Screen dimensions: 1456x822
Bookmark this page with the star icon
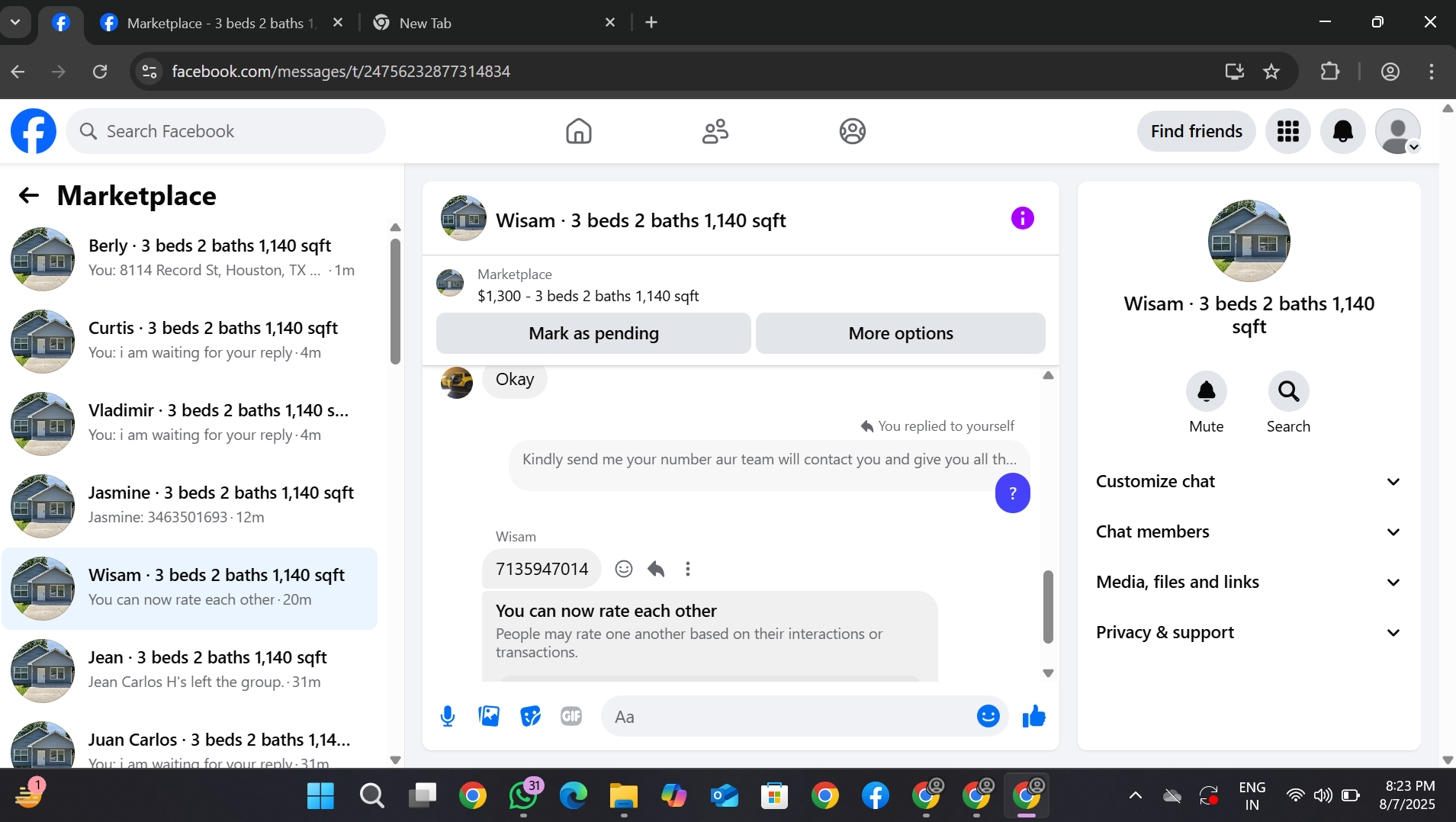click(1271, 72)
